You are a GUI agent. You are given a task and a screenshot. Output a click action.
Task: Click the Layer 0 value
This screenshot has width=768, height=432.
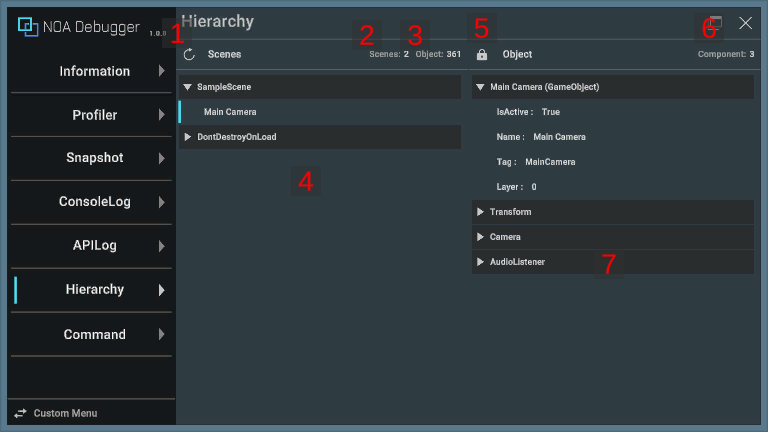[534, 187]
